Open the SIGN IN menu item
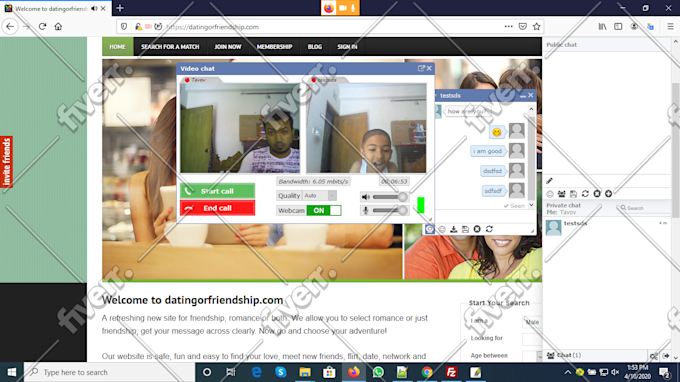The width and height of the screenshot is (680, 382). tap(347, 46)
